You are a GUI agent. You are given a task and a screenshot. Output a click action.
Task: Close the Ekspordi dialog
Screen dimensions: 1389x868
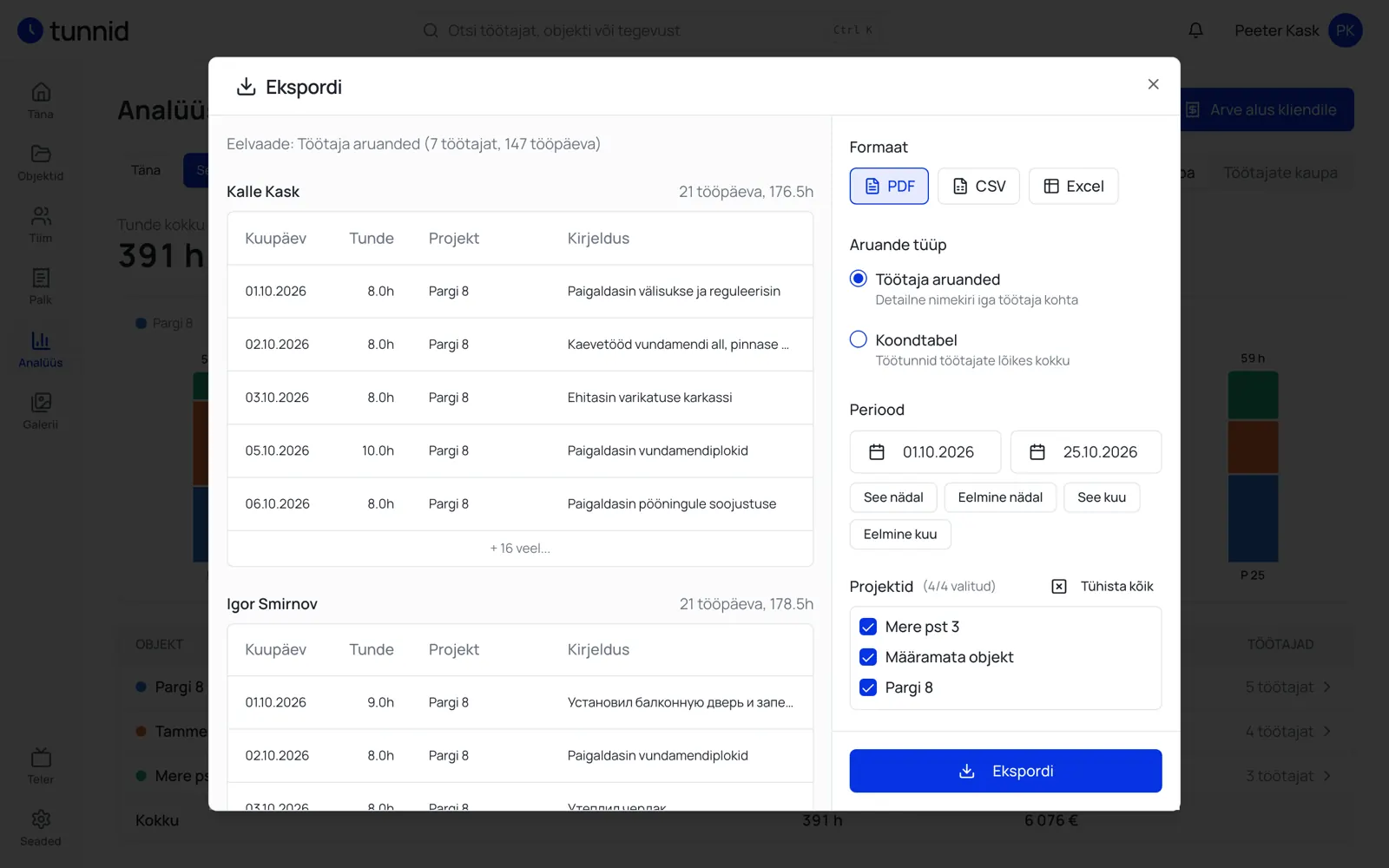click(x=1153, y=84)
